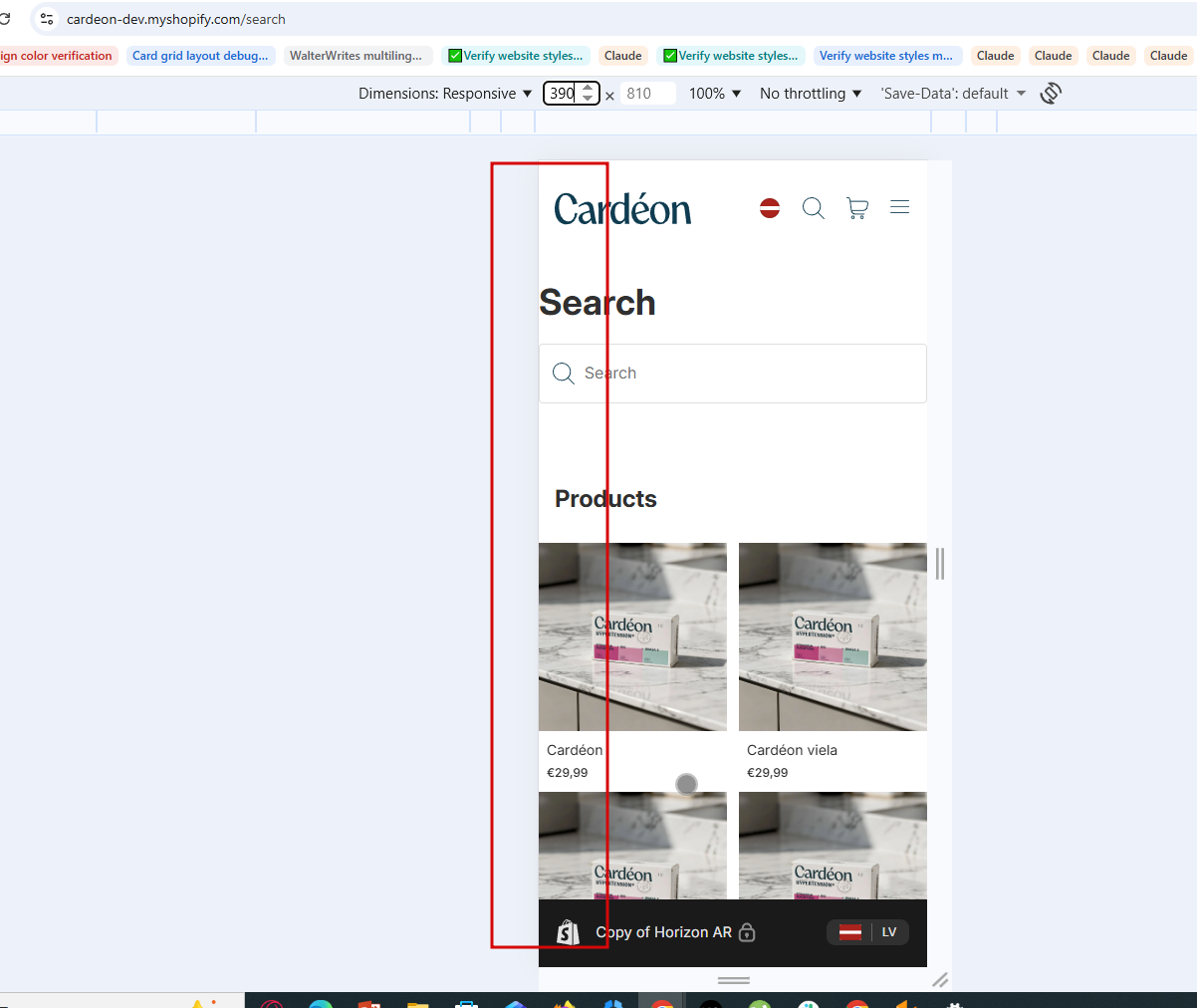The height and width of the screenshot is (1008, 1197).
Task: Click the Cardéon viela product title
Action: click(792, 750)
